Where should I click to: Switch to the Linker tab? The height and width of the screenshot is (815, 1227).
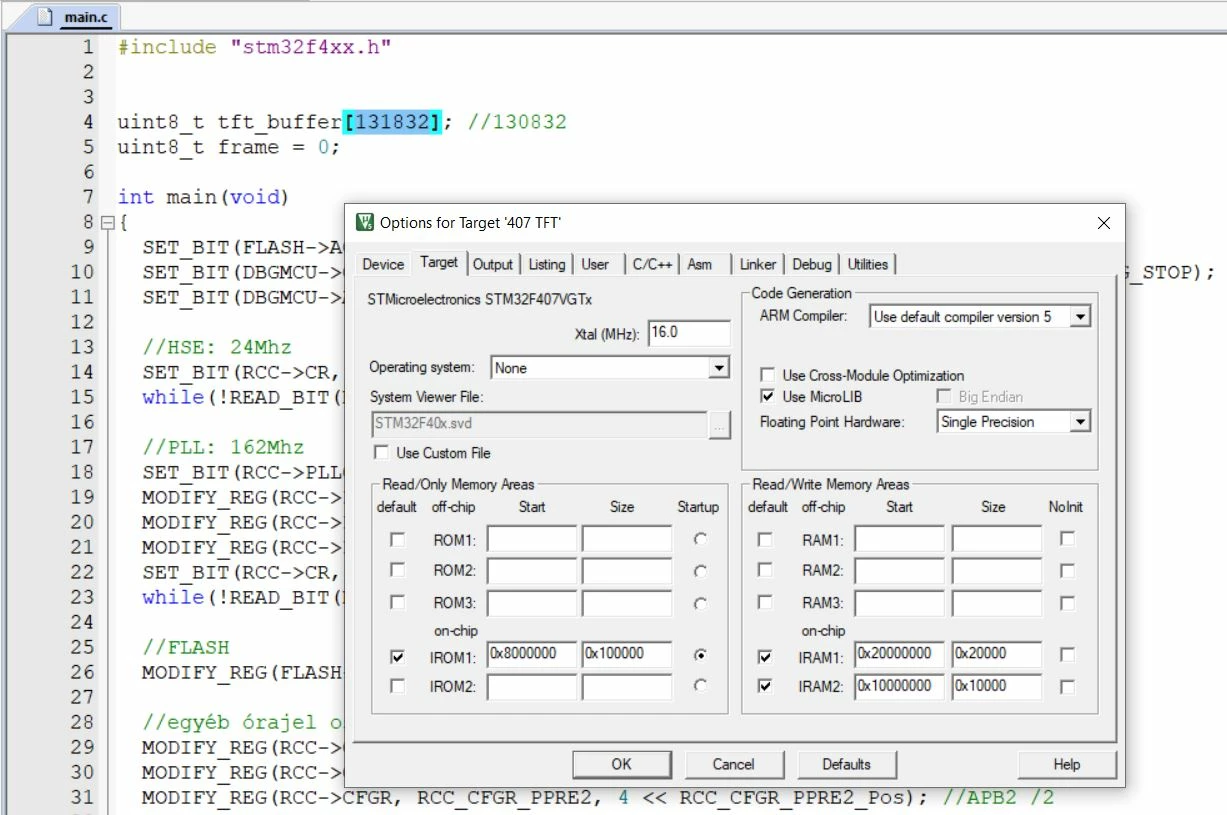[x=758, y=264]
